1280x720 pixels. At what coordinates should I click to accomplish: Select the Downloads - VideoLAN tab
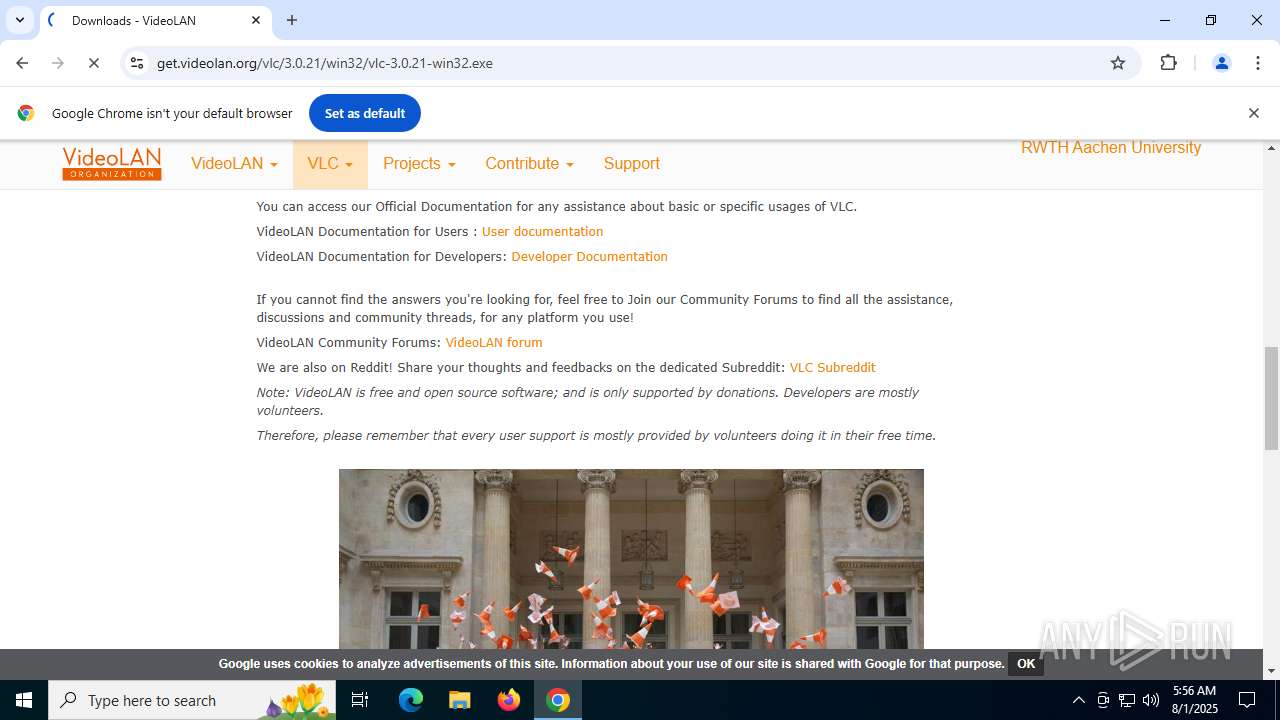(x=156, y=20)
